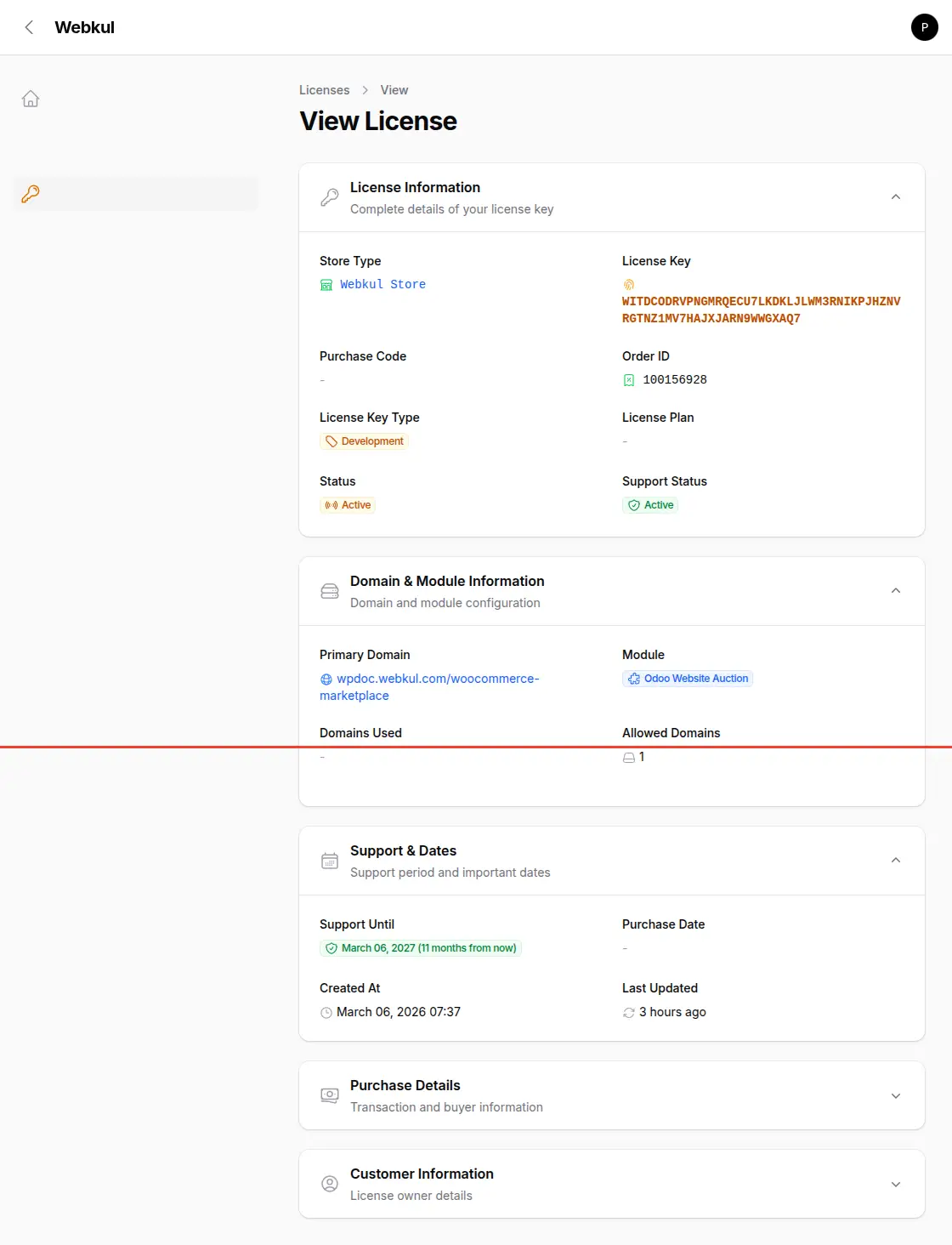Click the Odoo Website Auction module badge

pyautogui.click(x=688, y=679)
